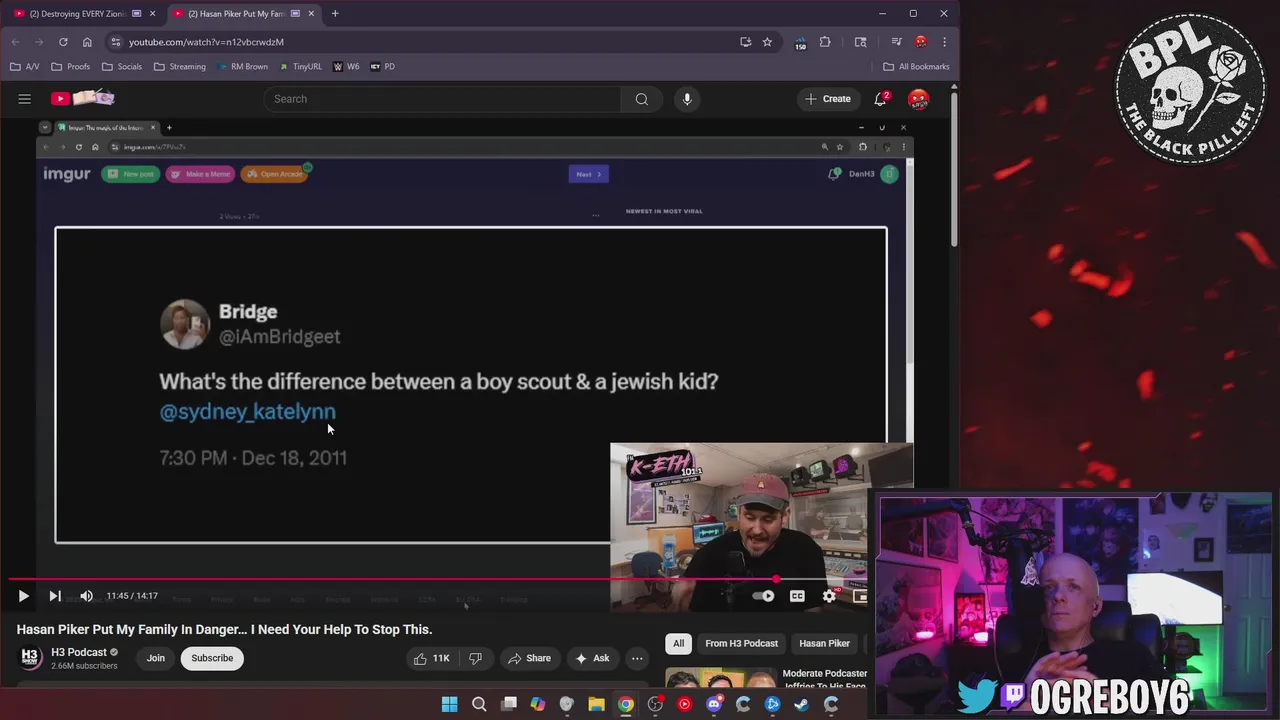Screen dimensions: 1280x720
Task: Open the media control icon
Action: point(897,42)
